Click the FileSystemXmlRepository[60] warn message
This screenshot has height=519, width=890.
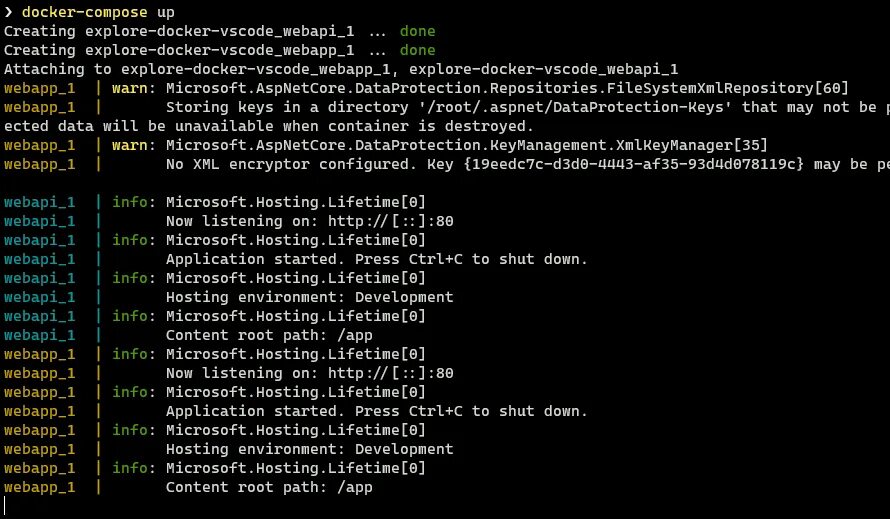(507, 88)
